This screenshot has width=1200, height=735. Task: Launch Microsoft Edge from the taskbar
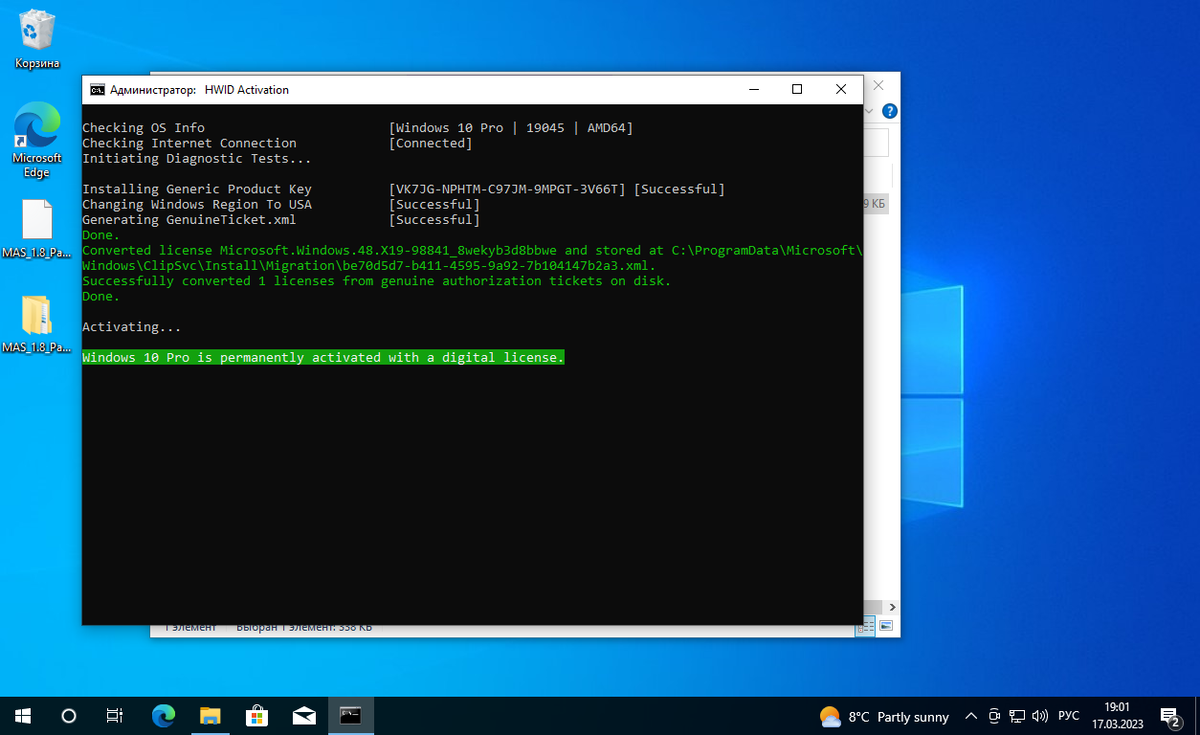163,716
